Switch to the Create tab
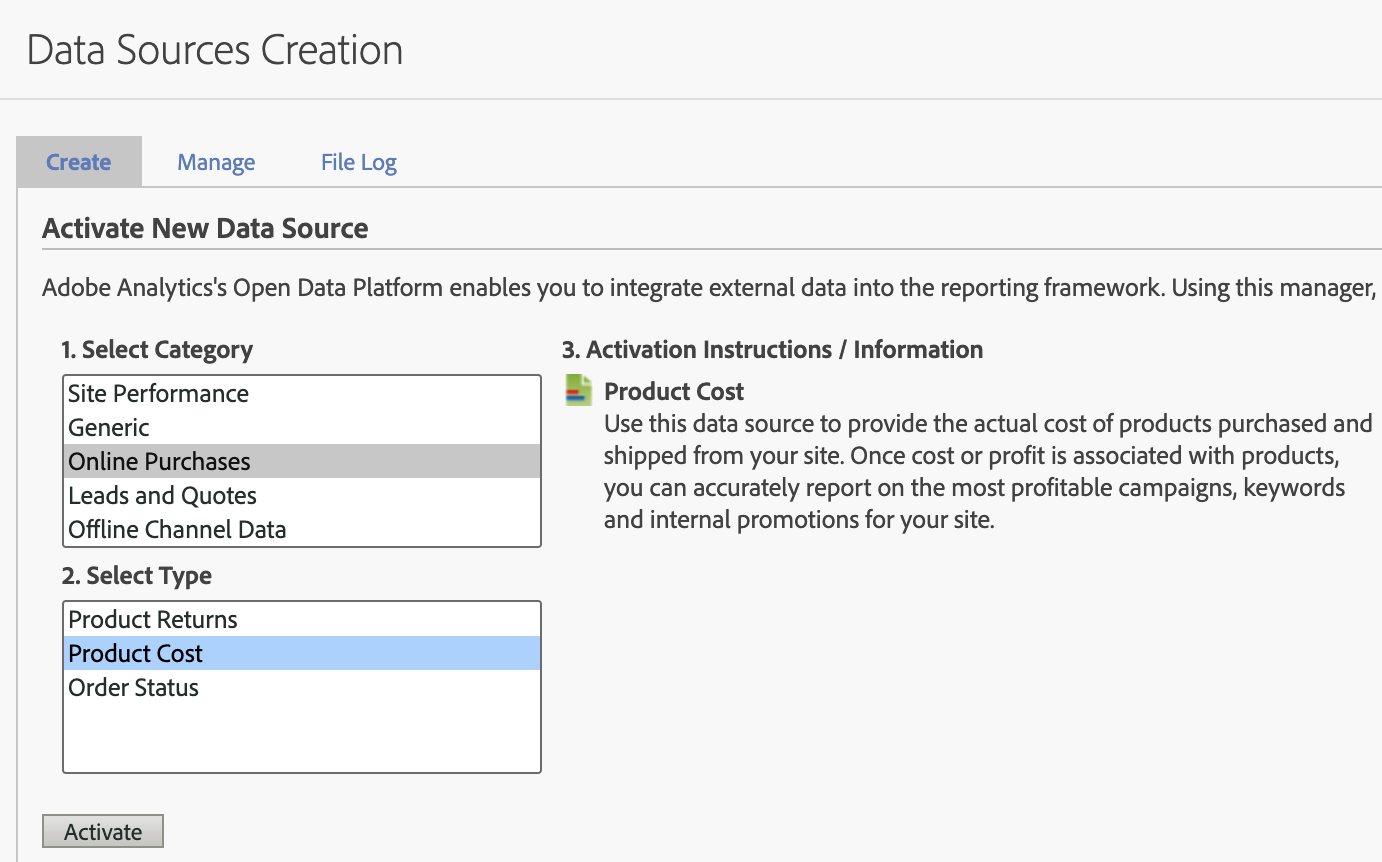 pos(79,162)
